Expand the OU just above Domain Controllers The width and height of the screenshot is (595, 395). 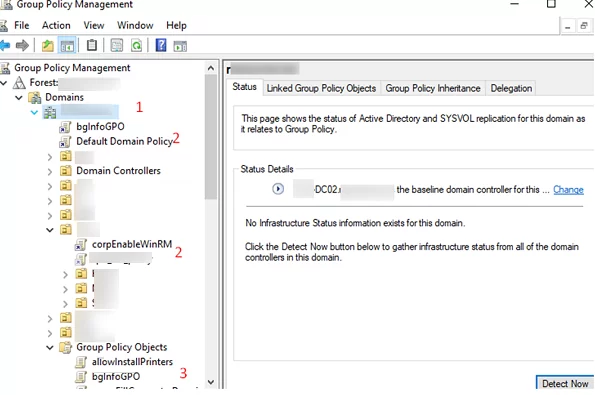pos(50,157)
